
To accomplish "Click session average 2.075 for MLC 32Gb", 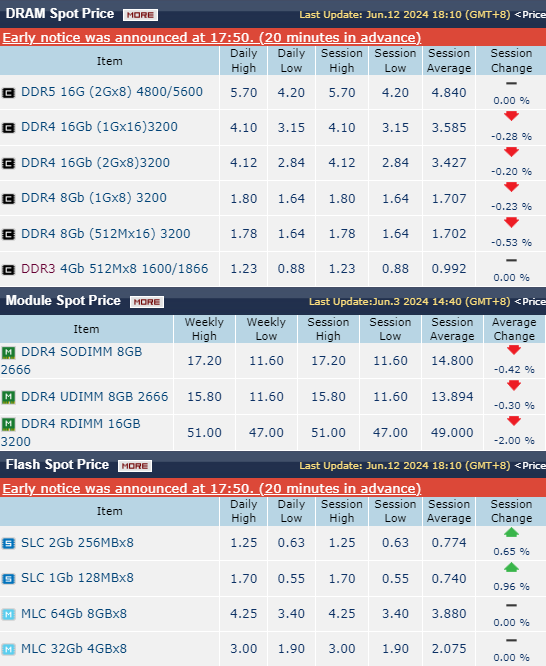I will click(449, 649).
